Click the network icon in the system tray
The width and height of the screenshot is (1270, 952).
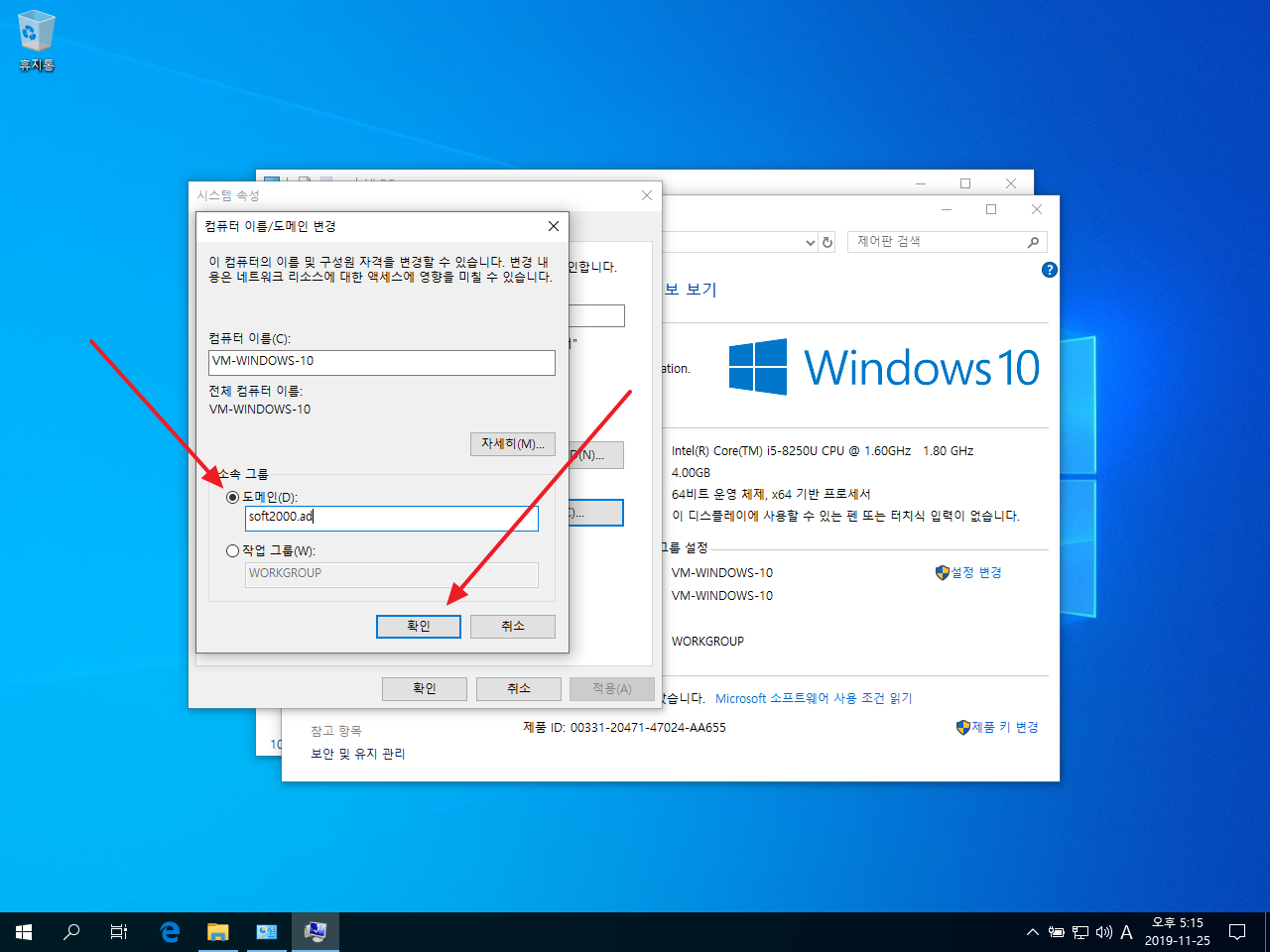coord(1080,932)
